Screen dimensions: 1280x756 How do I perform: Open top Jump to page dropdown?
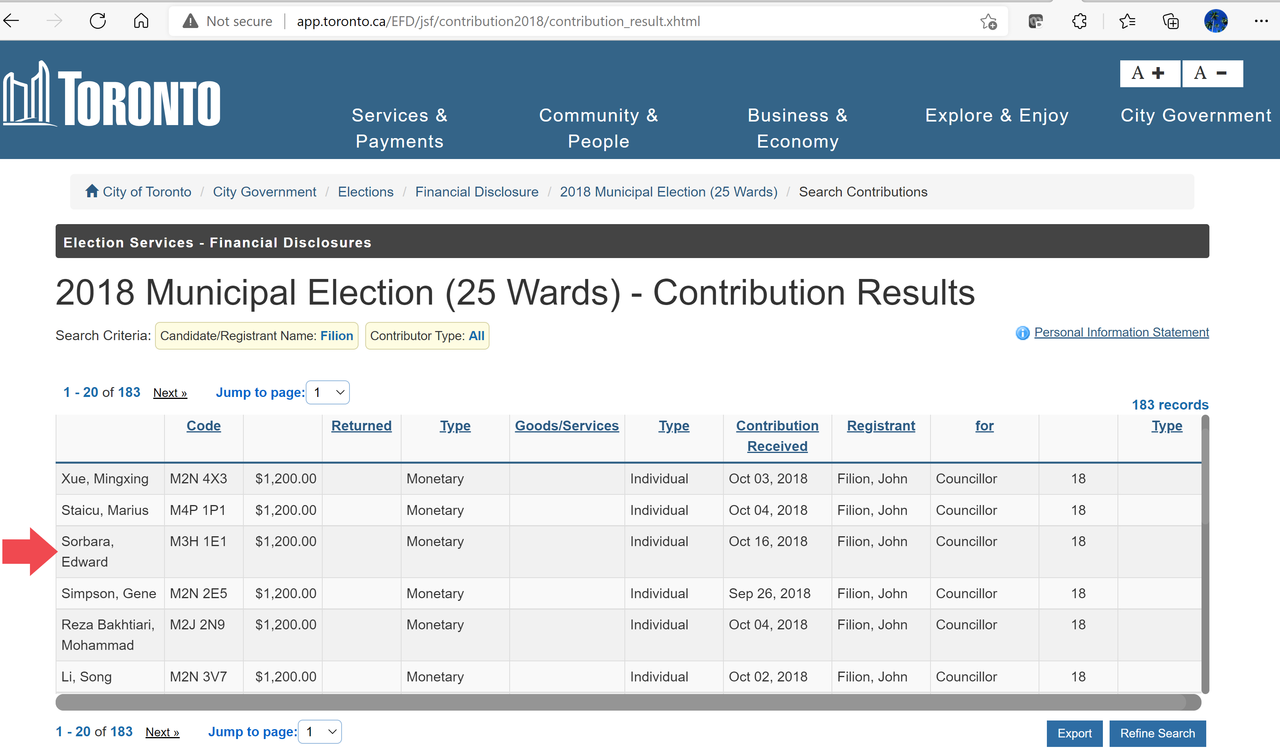(x=329, y=393)
